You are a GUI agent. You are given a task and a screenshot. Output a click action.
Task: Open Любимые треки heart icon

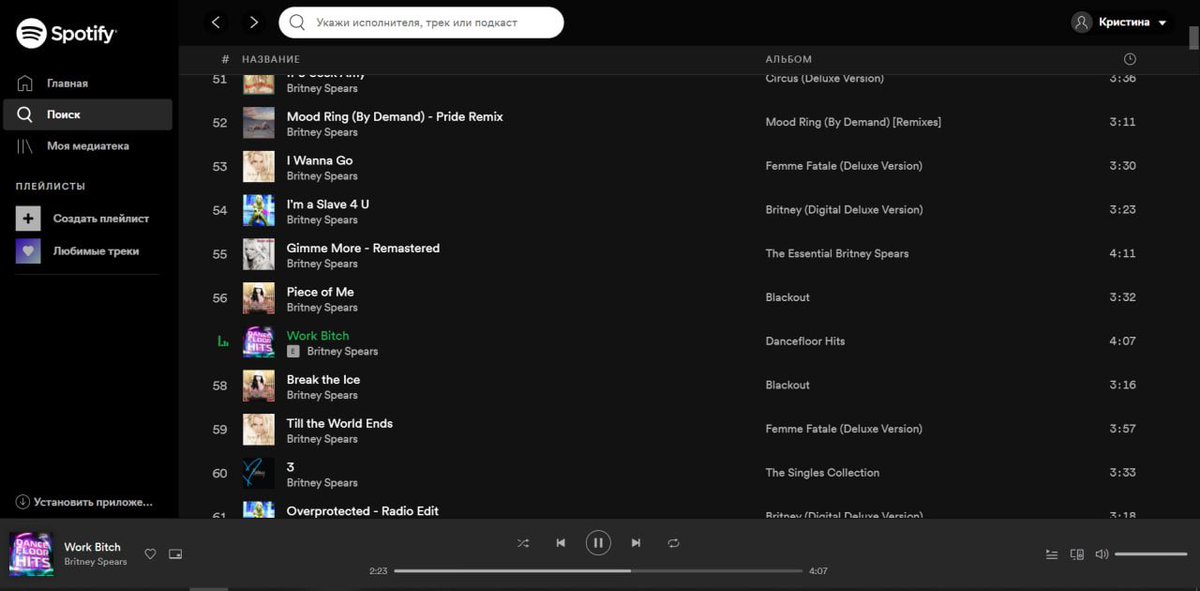click(x=28, y=251)
